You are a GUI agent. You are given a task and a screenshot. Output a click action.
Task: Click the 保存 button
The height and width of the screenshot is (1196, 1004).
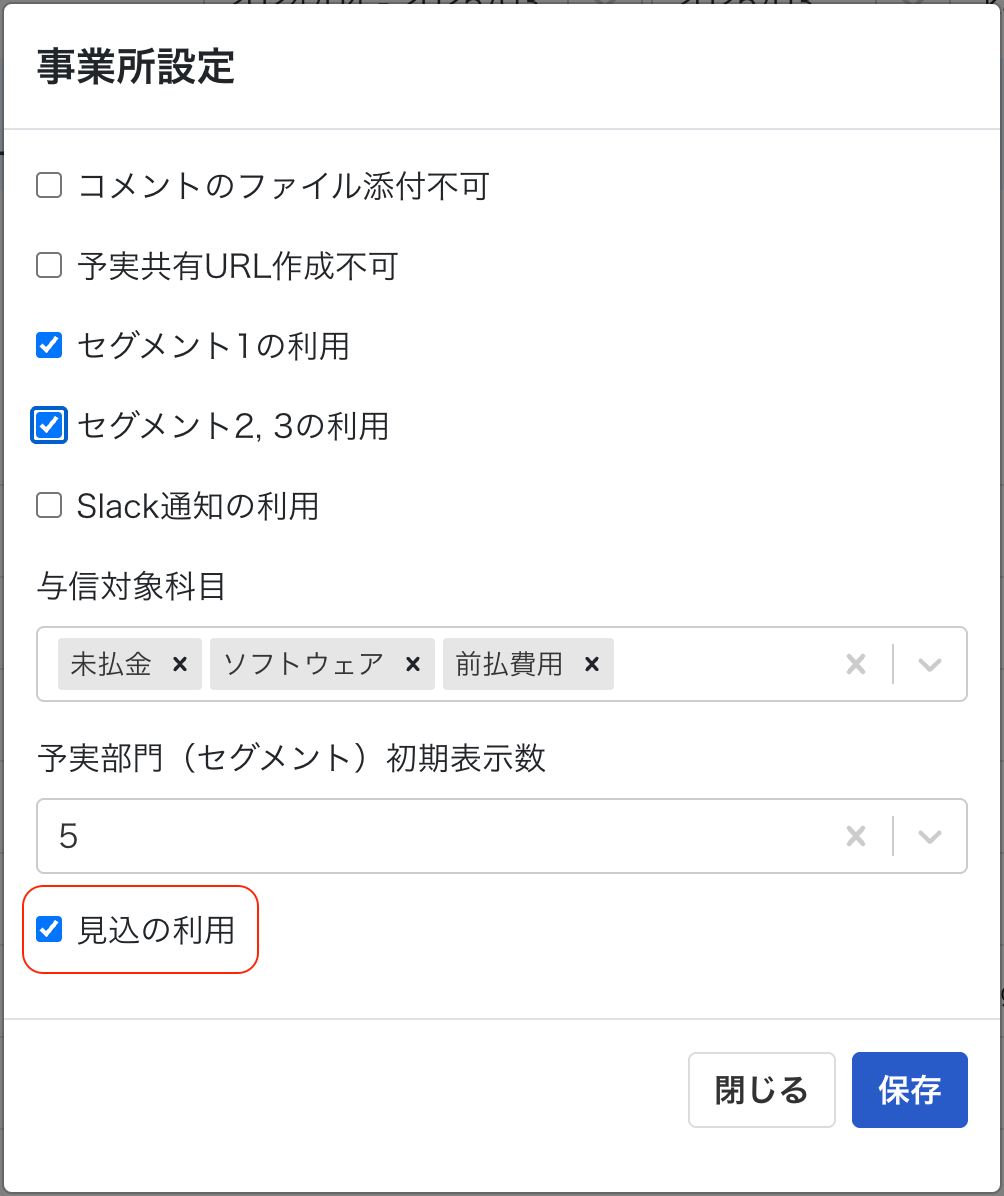coord(909,1090)
